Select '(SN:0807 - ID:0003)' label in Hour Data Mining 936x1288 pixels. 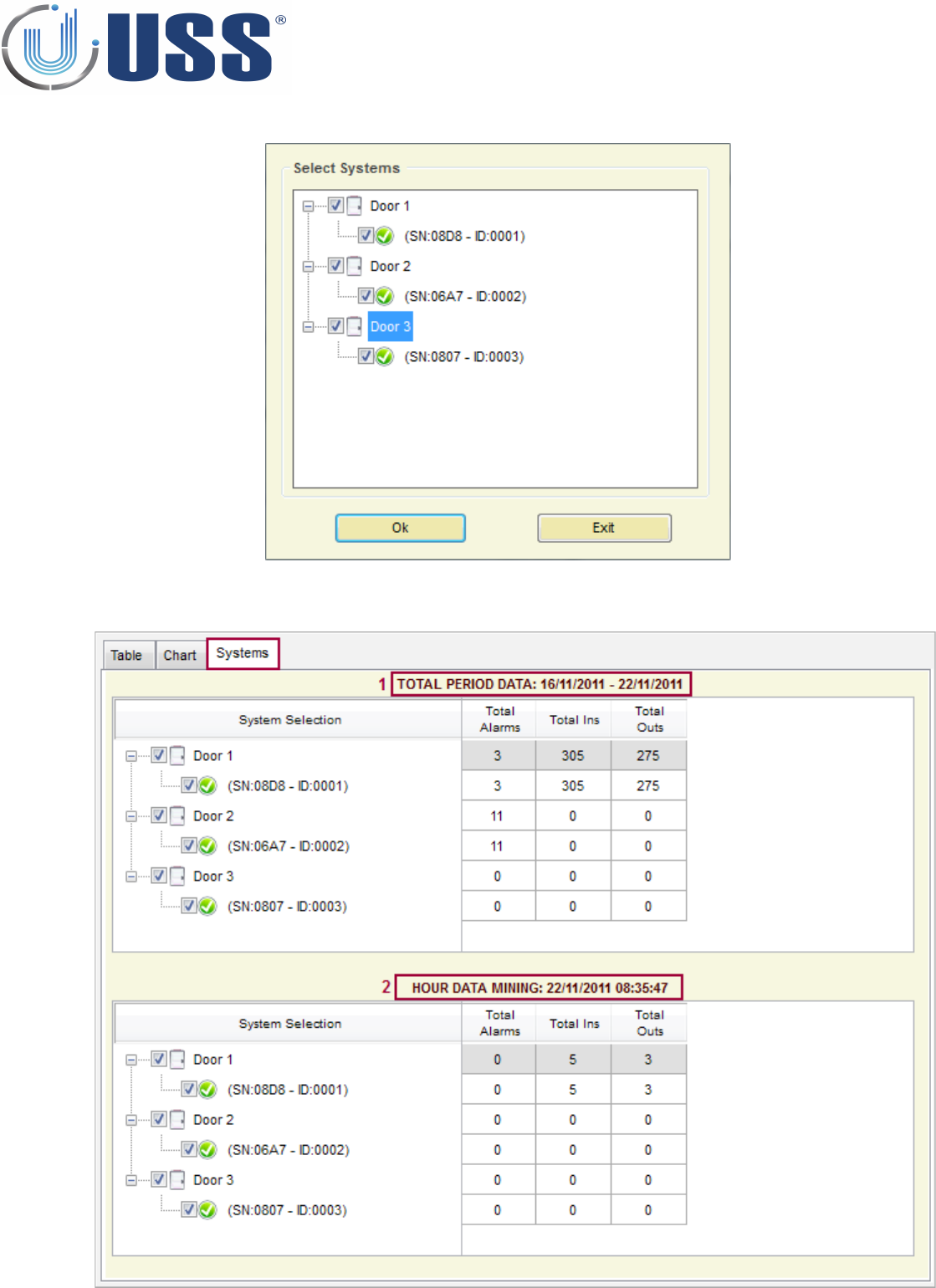287,1210
